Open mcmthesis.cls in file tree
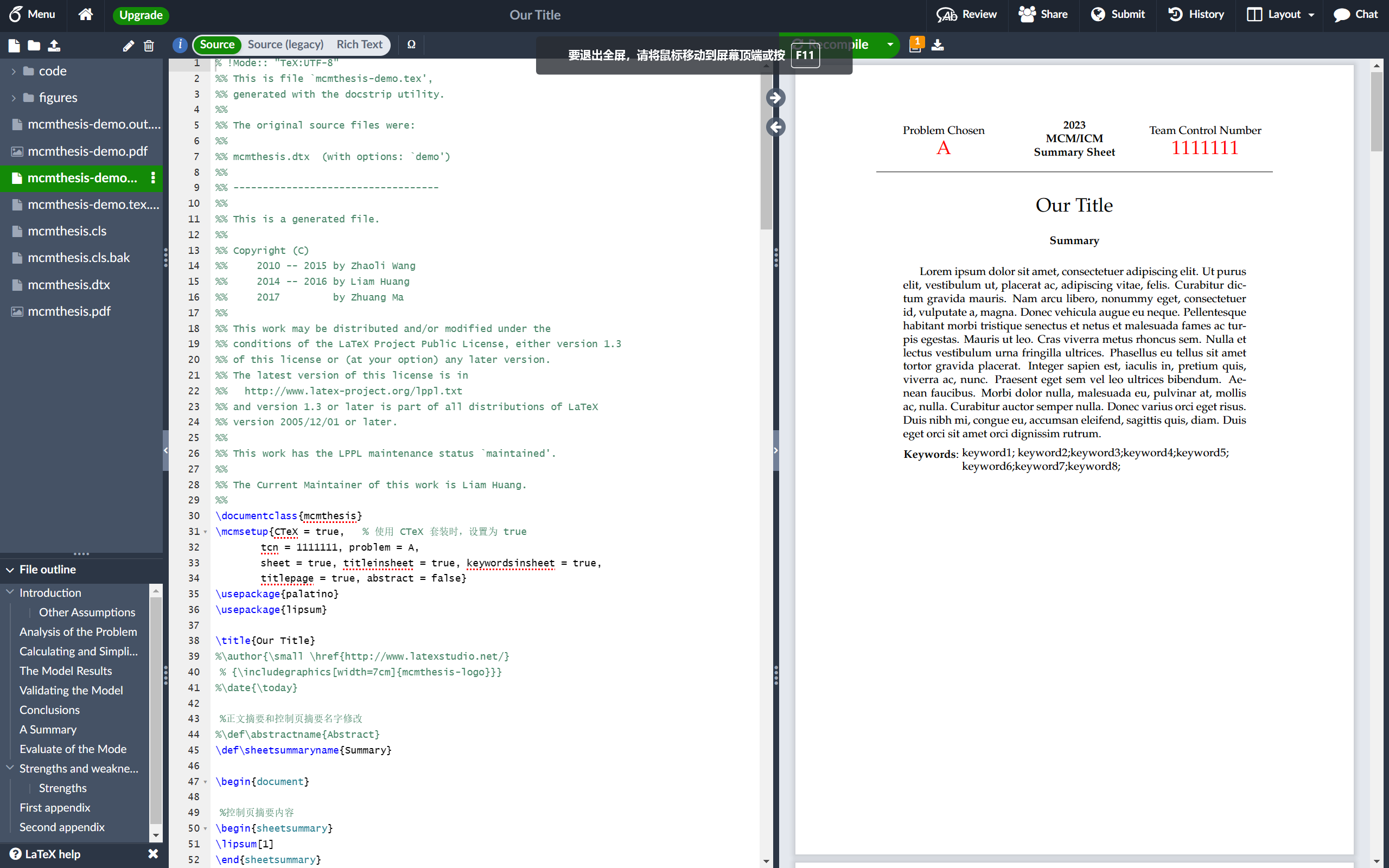The image size is (1389, 868). (67, 231)
